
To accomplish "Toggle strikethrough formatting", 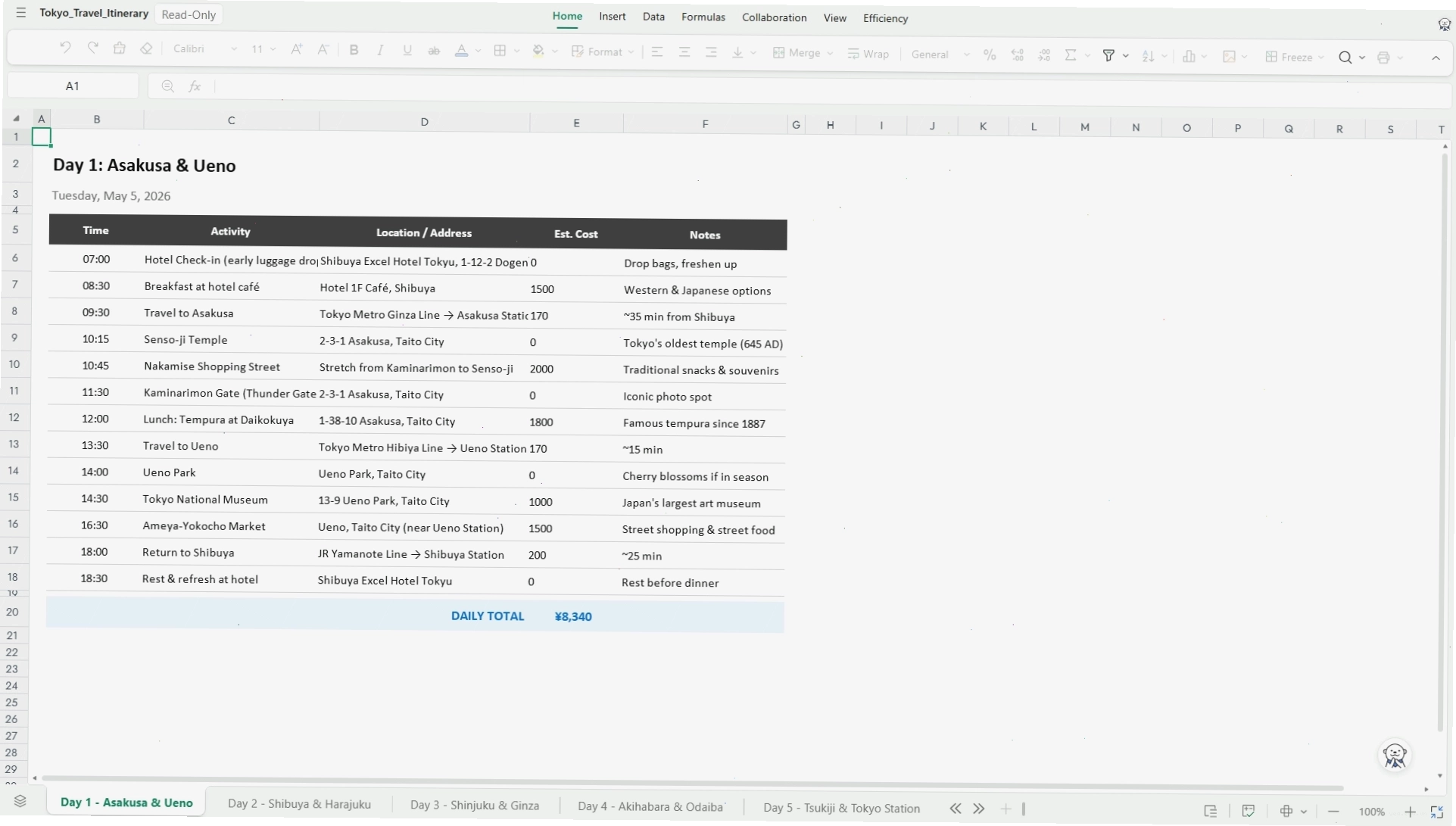I will [x=434, y=51].
